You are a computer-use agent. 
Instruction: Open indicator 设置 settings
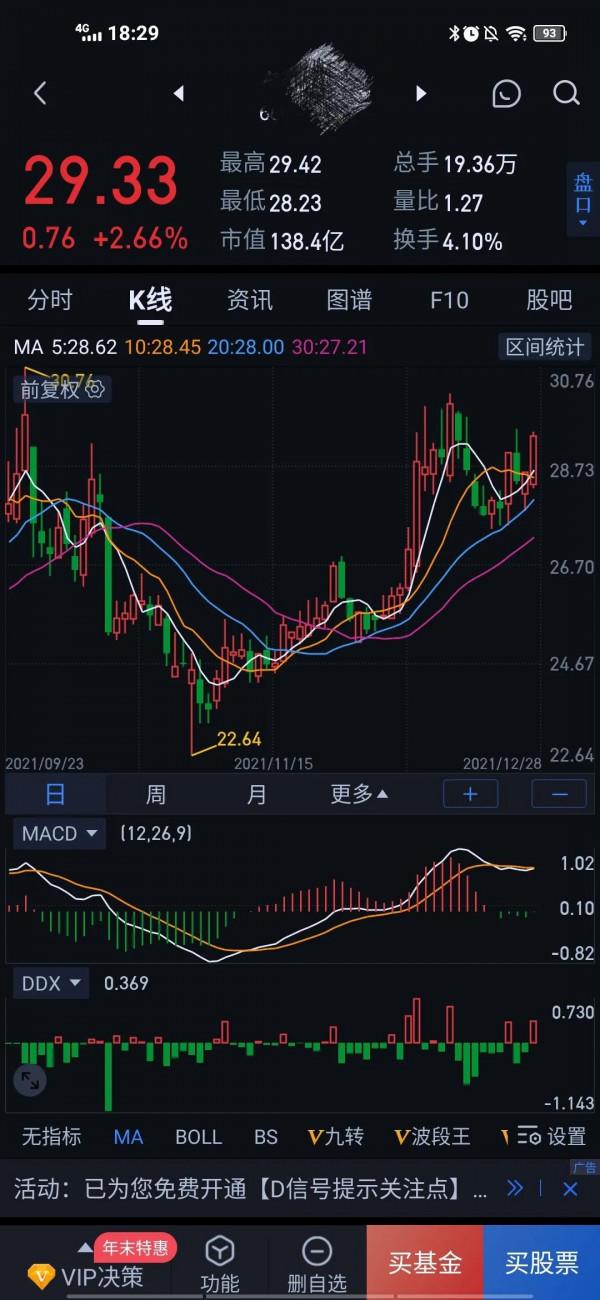click(x=552, y=1137)
